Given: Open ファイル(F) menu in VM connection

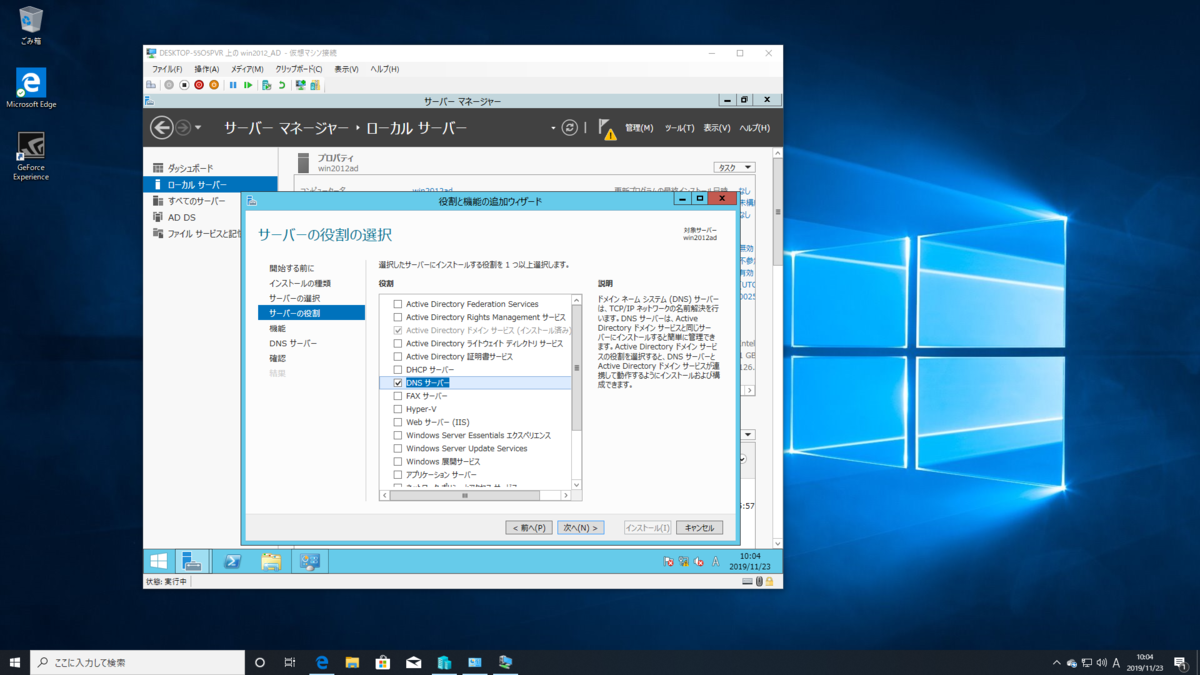Looking at the screenshot, I should click(x=167, y=69).
